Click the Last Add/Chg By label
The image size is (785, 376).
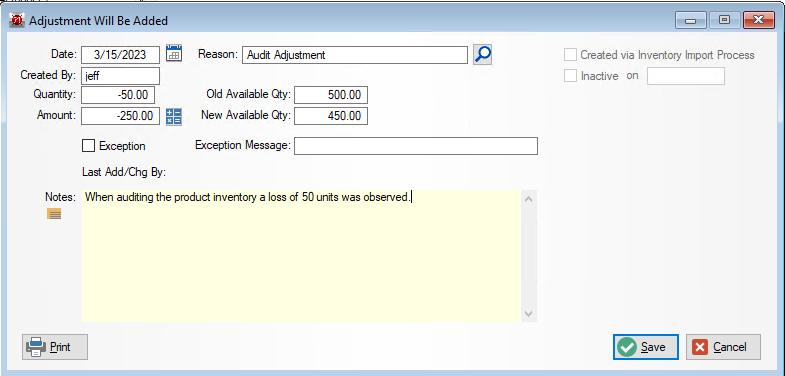pyautogui.click(x=124, y=173)
